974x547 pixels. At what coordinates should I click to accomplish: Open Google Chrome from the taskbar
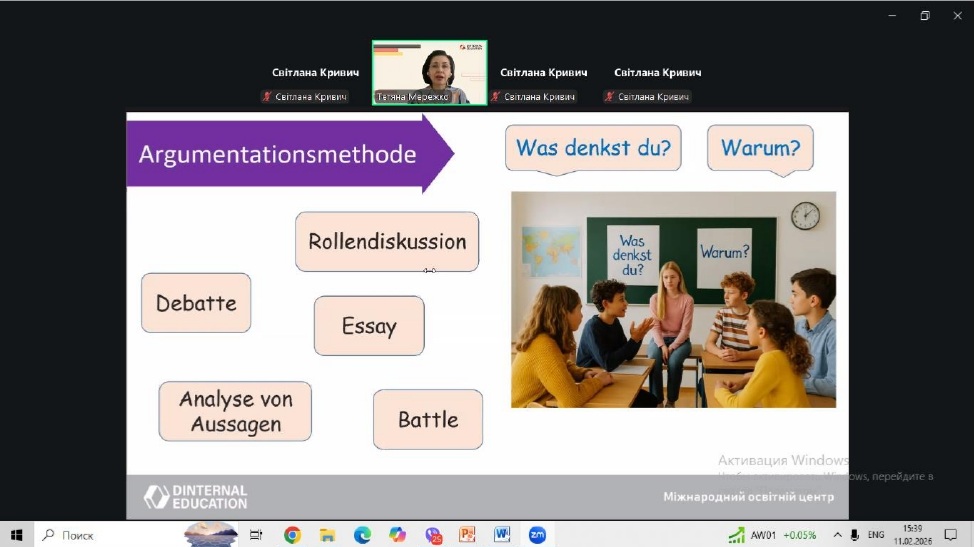tap(292, 535)
